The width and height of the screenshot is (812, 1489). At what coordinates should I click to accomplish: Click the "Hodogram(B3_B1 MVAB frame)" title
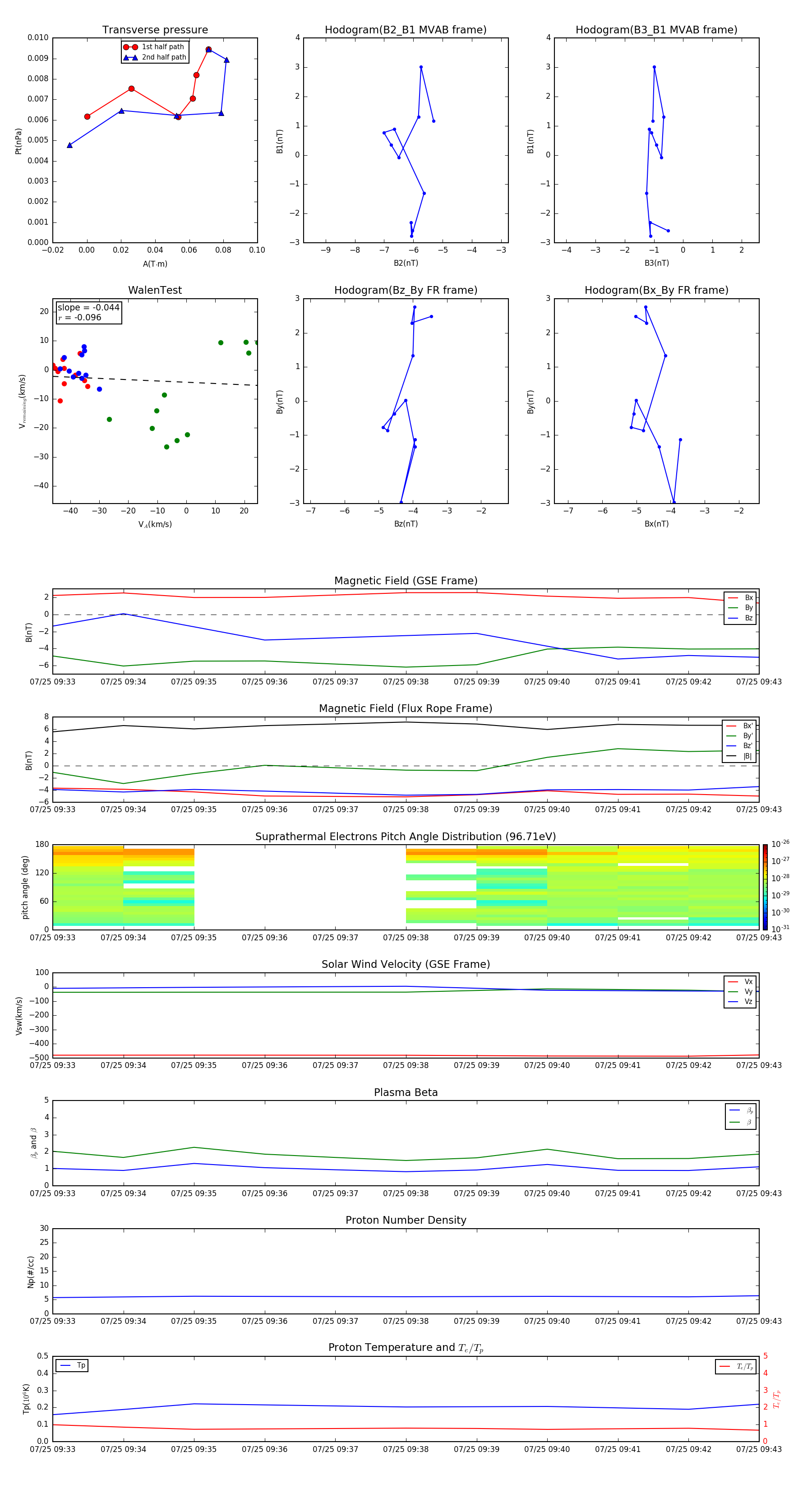tap(656, 30)
